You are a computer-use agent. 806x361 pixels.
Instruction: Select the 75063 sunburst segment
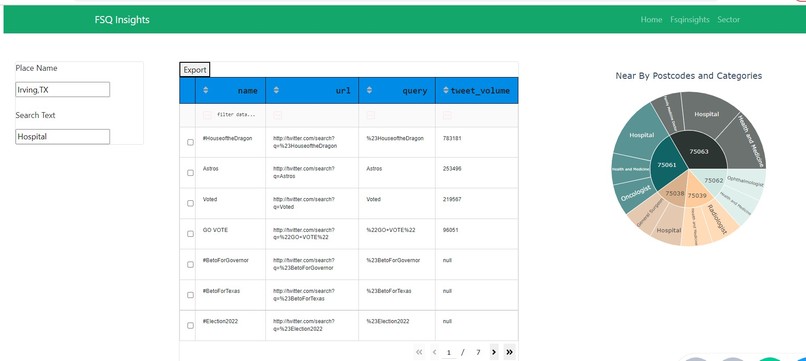point(699,152)
